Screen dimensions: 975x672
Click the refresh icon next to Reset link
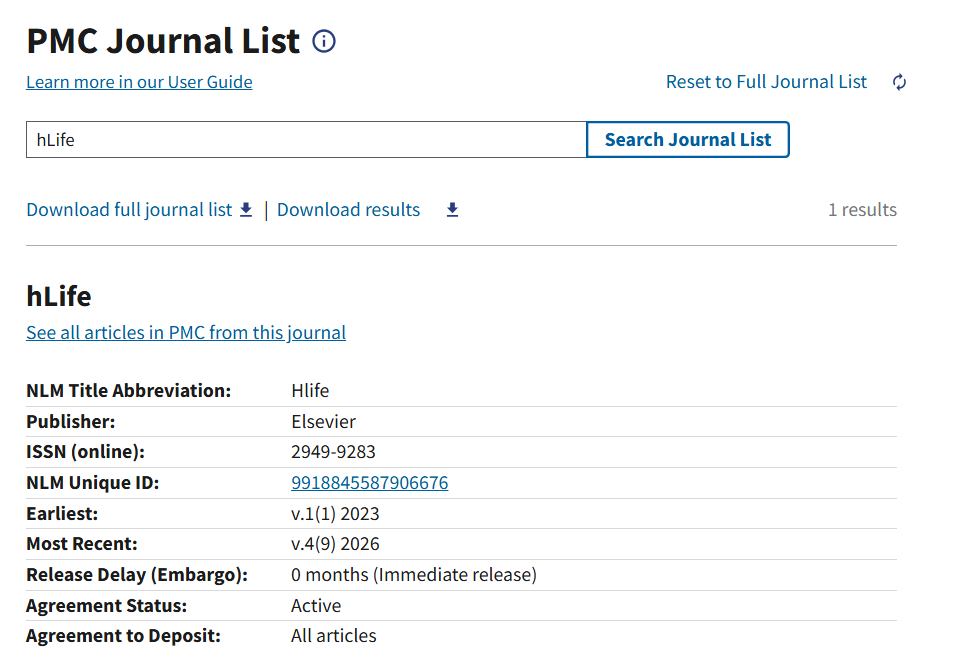pyautogui.click(x=899, y=82)
